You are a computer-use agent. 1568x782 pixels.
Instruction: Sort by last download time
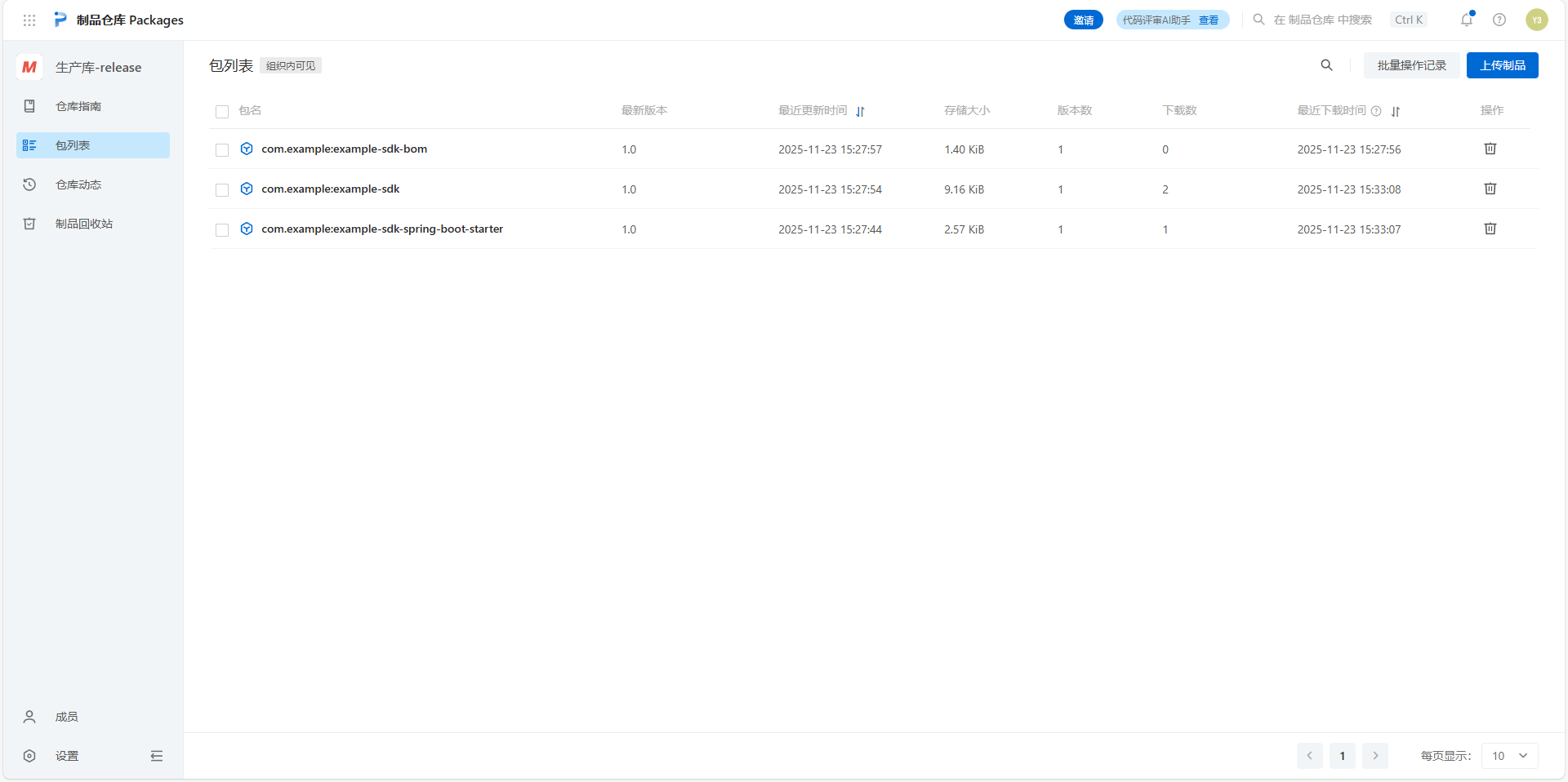coord(1396,111)
